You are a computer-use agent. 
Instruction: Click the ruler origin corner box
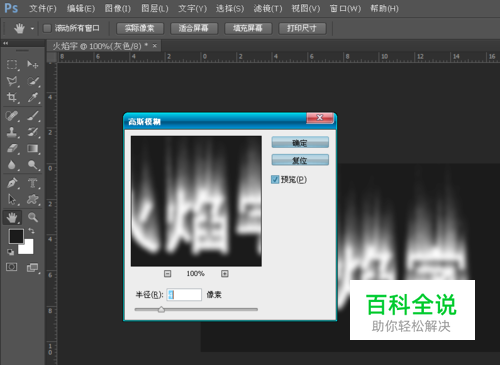(x=51, y=57)
